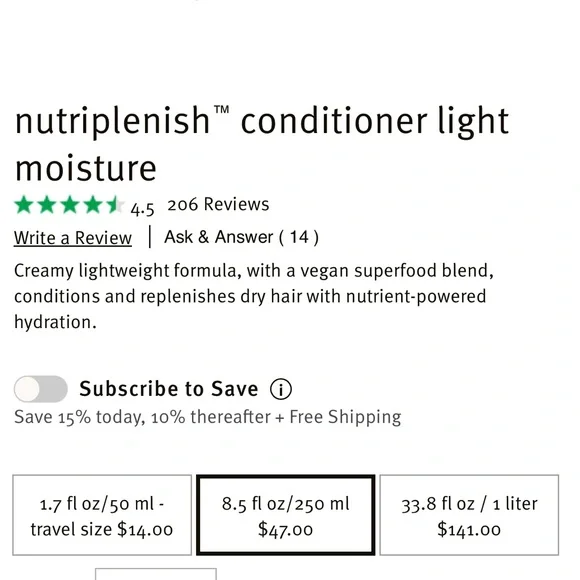Image resolution: width=580 pixels, height=580 pixels.
Task: Turn on the Subscribe to Save switch
Action: [41, 389]
